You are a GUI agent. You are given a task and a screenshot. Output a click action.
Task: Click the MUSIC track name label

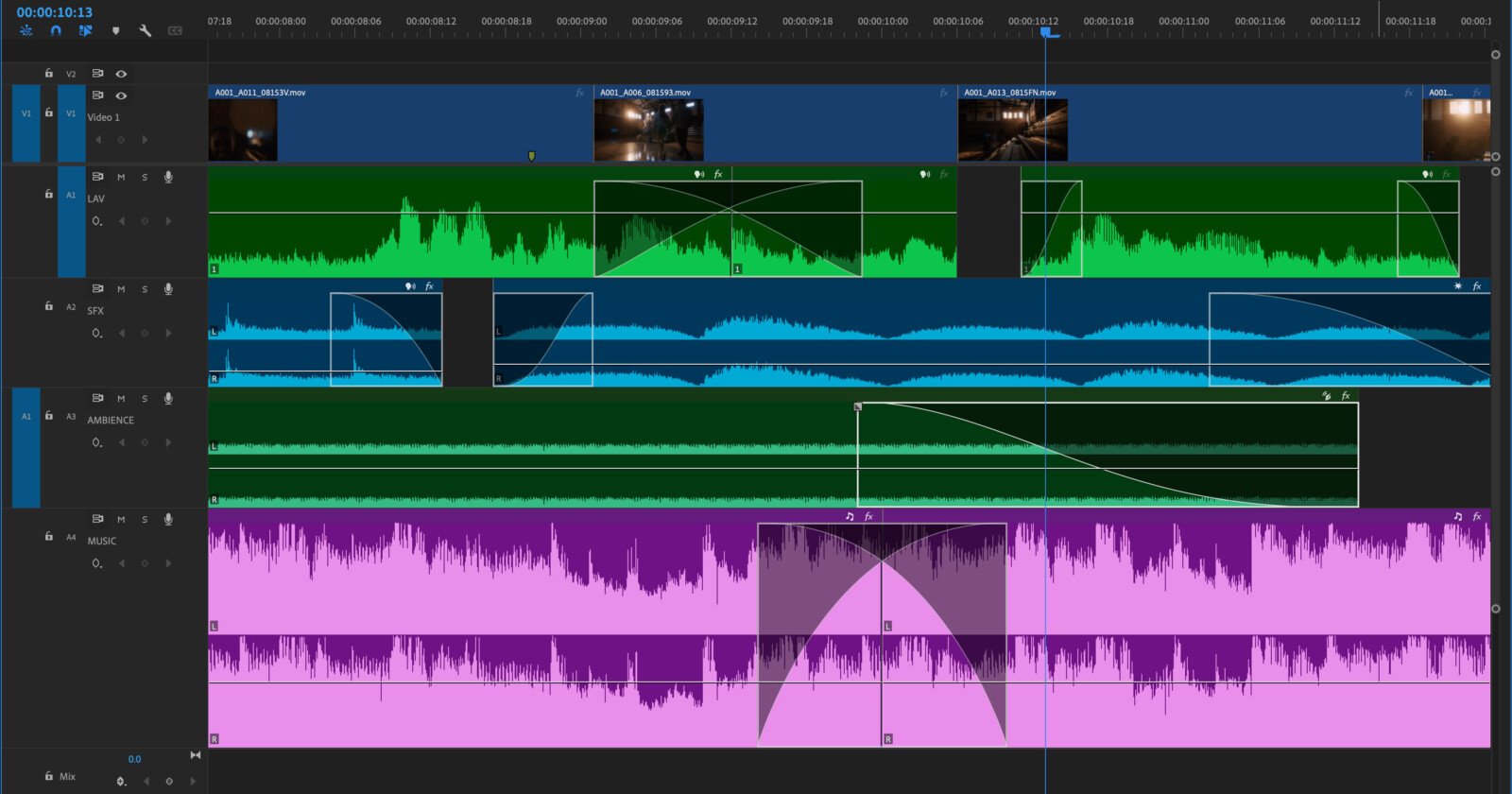102,542
